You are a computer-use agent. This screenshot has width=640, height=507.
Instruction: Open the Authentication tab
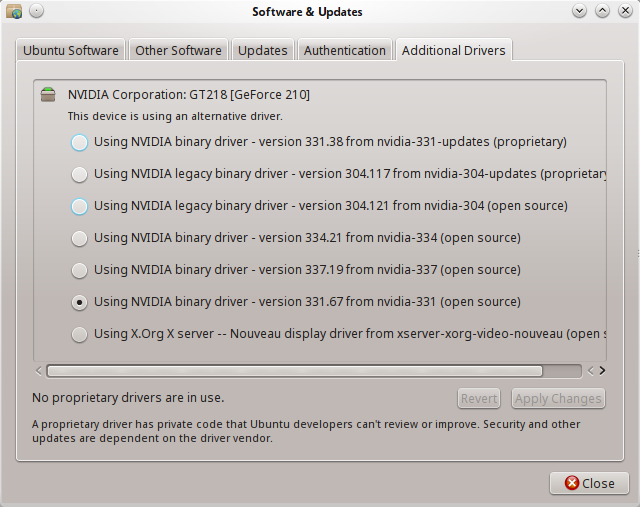[x=345, y=50]
